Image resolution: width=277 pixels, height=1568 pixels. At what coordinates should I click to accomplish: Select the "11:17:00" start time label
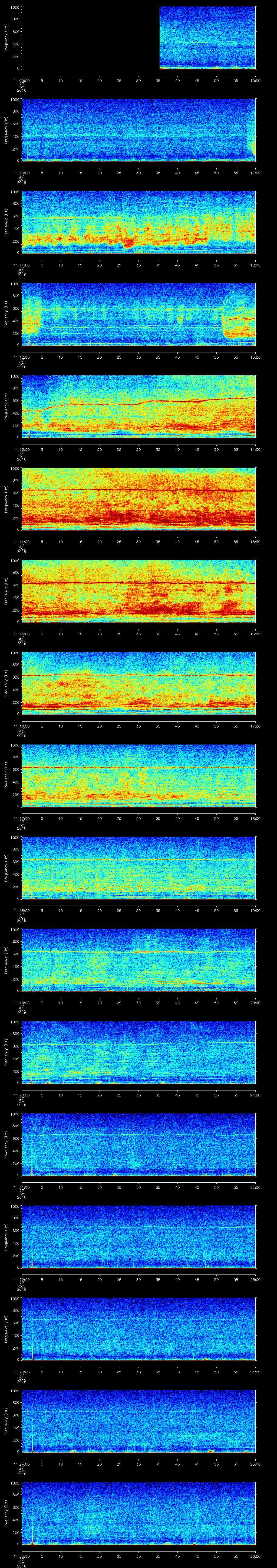coord(22,819)
